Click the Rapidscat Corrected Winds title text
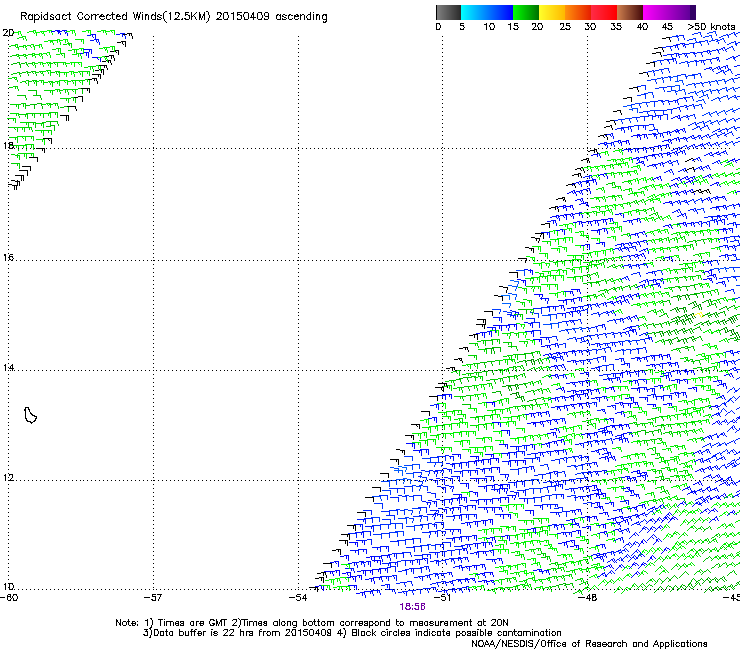This screenshot has width=740, height=650. (174, 17)
